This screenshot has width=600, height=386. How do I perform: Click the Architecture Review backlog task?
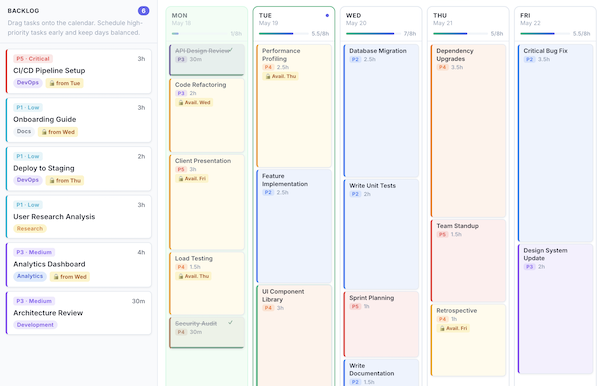point(79,313)
